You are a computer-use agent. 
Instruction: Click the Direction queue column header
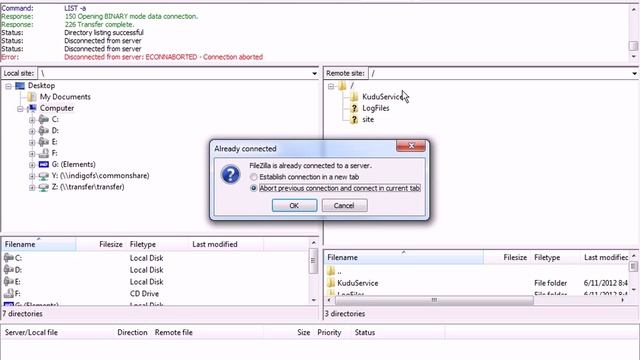(132, 332)
